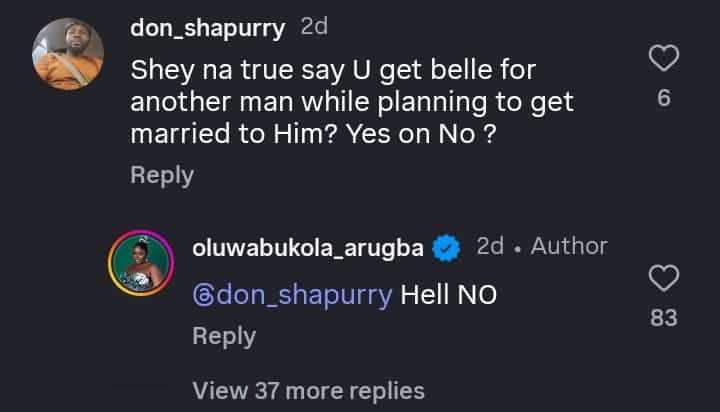Screen dimensions: 720x412
Task: Click the '2d' timestamp beside the verified badge
Action: (x=490, y=246)
